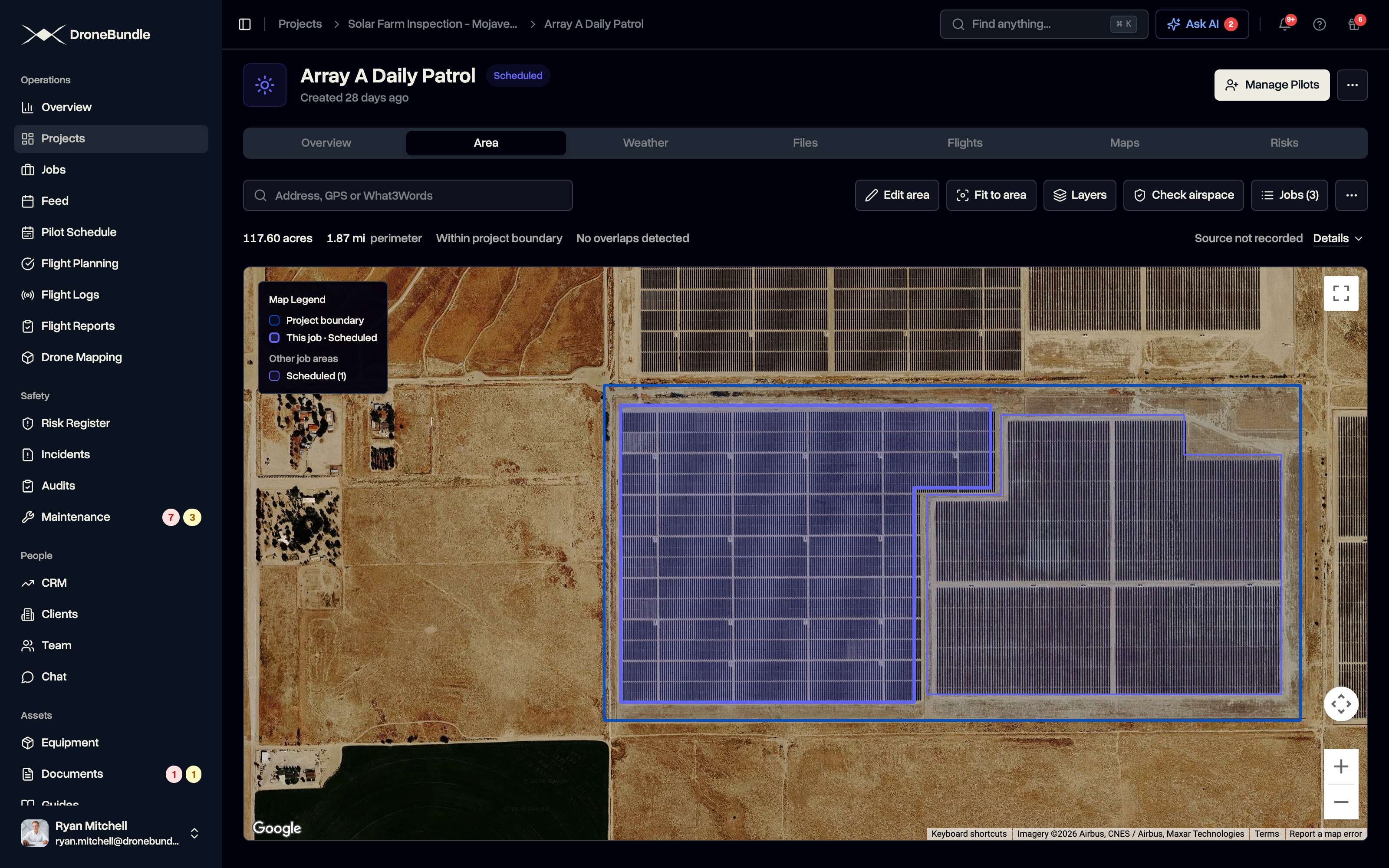This screenshot has width=1389, height=868.
Task: Open Pilot Schedule page
Action: click(111, 232)
